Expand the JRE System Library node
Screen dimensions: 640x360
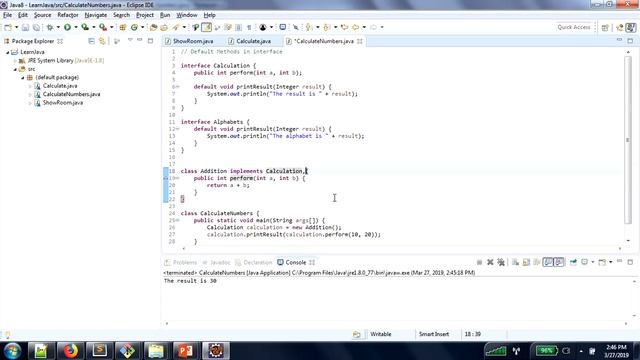(16, 61)
